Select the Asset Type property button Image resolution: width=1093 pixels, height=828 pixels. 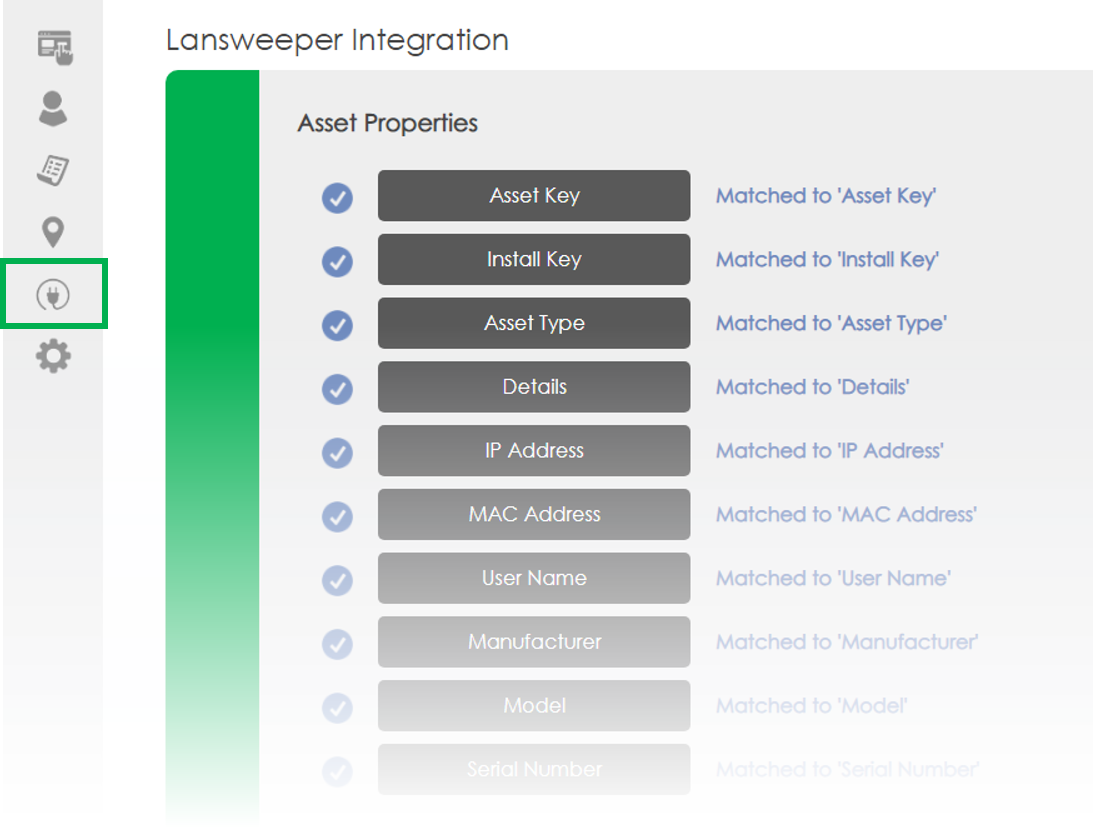pyautogui.click(x=534, y=323)
